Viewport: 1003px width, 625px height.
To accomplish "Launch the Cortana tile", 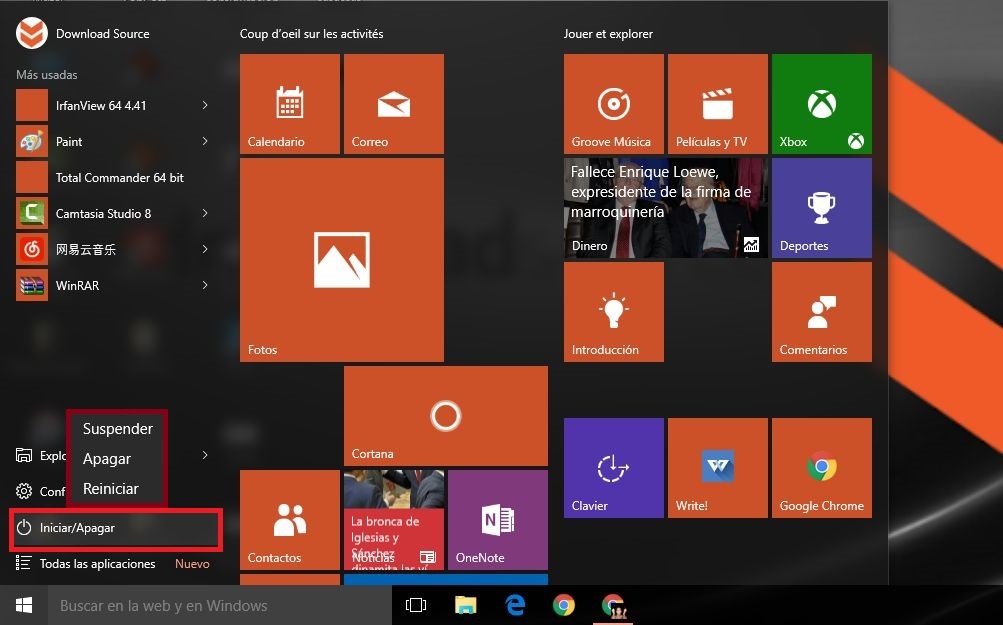I will 446,416.
